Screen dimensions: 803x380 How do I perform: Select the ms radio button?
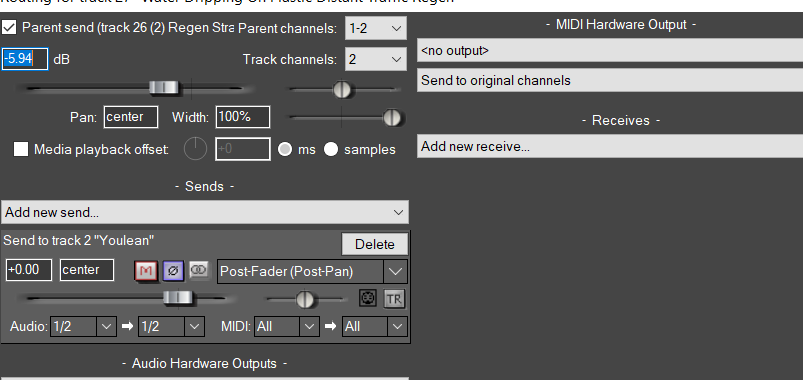[285, 150]
